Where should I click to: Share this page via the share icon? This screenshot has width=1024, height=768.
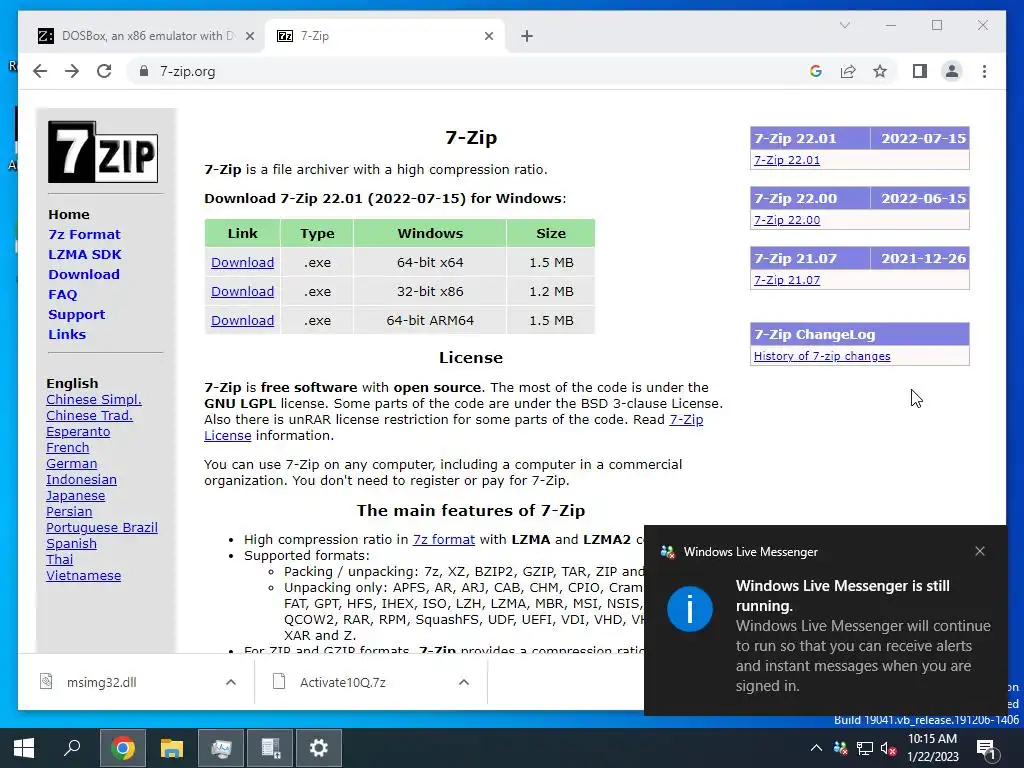point(848,71)
